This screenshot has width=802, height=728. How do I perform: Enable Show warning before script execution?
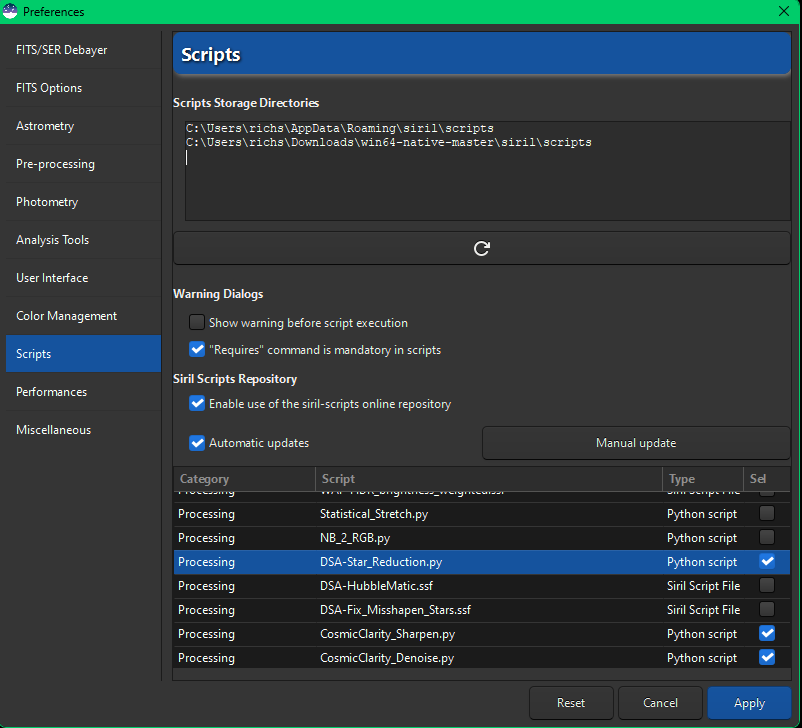197,322
